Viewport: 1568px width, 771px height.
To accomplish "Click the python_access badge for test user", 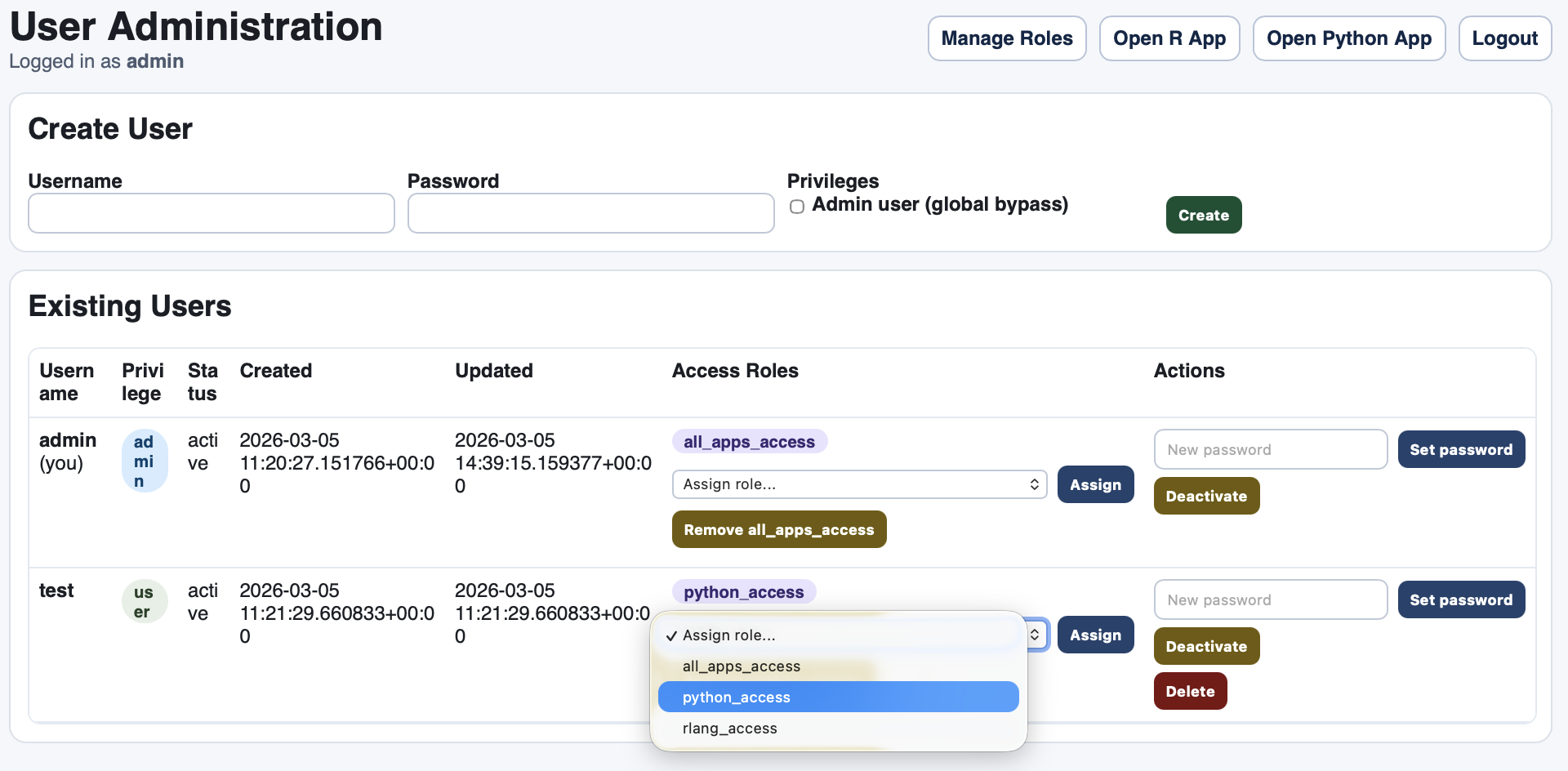I will point(742,591).
